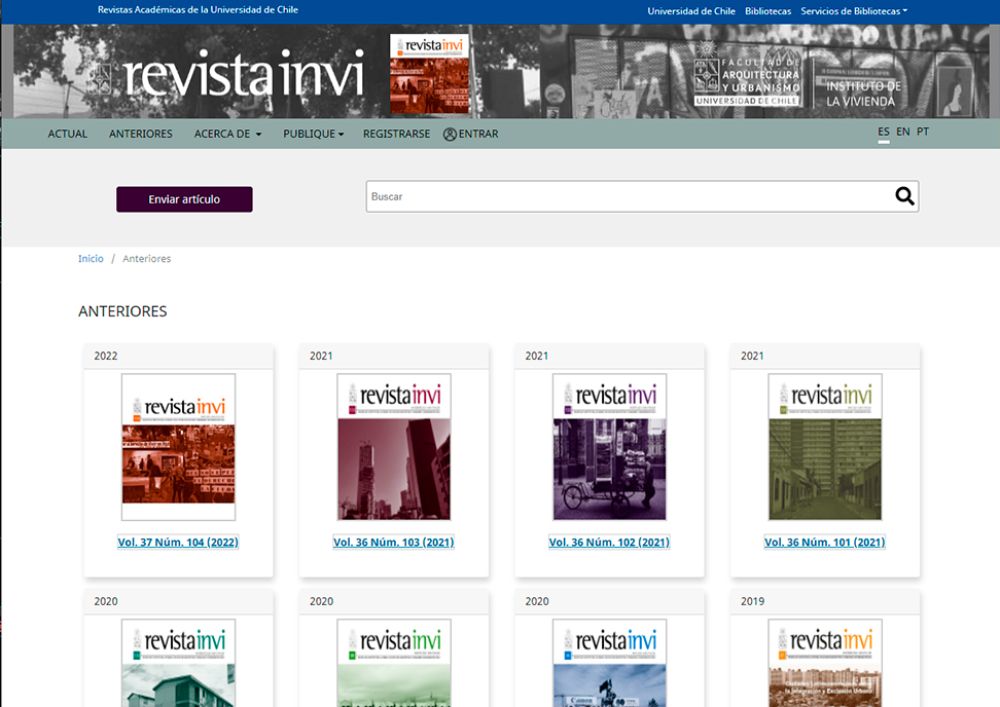
Task: Open the ACTUAL menu item
Action: pyautogui.click(x=67, y=133)
